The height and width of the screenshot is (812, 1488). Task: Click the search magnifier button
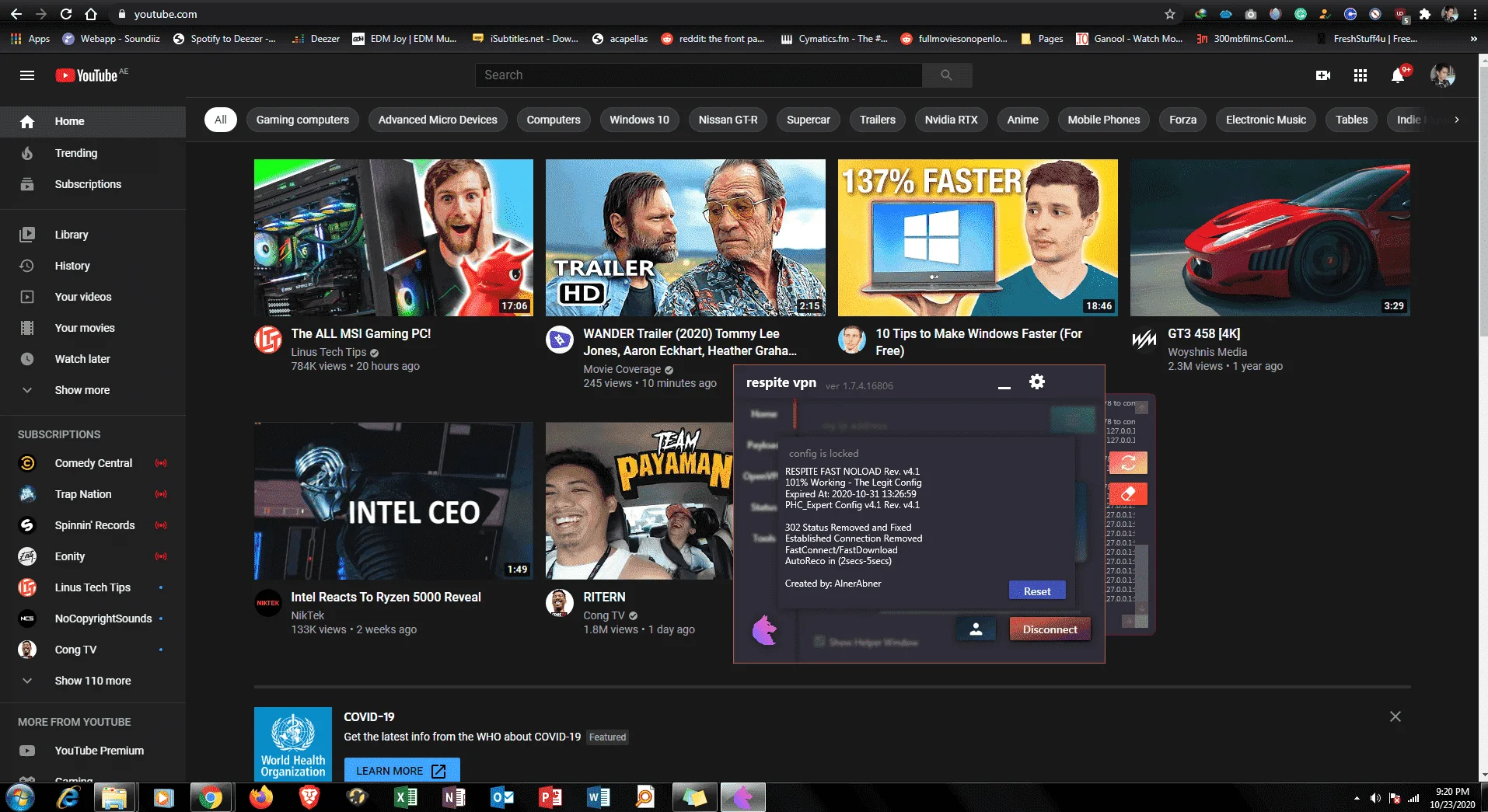tap(946, 75)
